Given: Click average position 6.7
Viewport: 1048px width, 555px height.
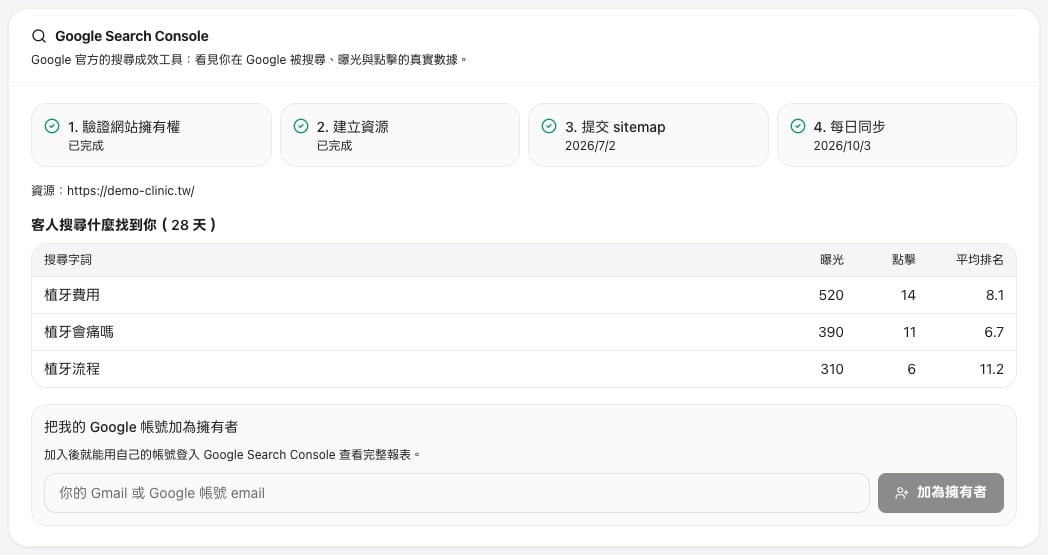Looking at the screenshot, I should 994,332.
